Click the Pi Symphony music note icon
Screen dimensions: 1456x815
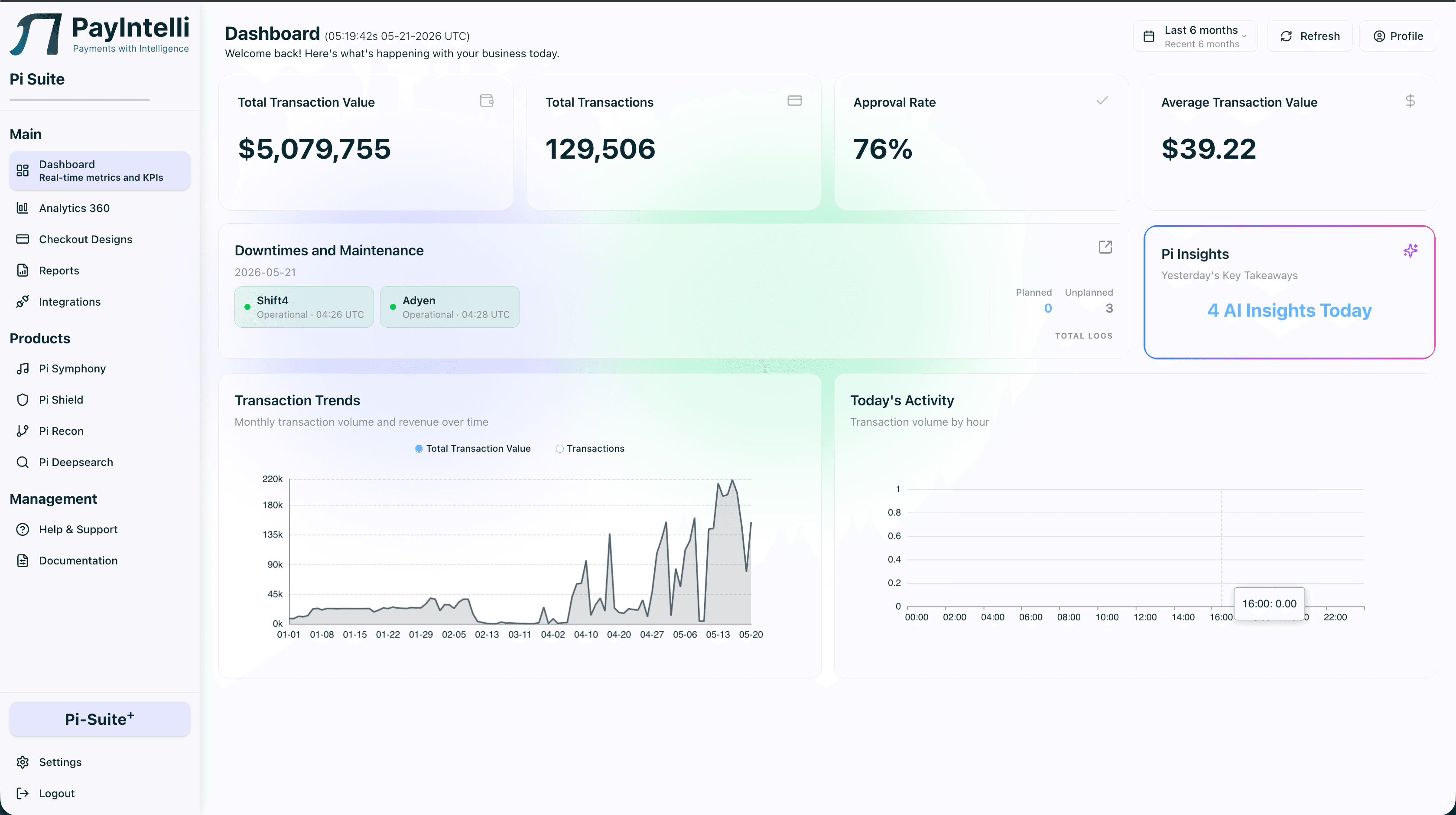[x=23, y=369]
